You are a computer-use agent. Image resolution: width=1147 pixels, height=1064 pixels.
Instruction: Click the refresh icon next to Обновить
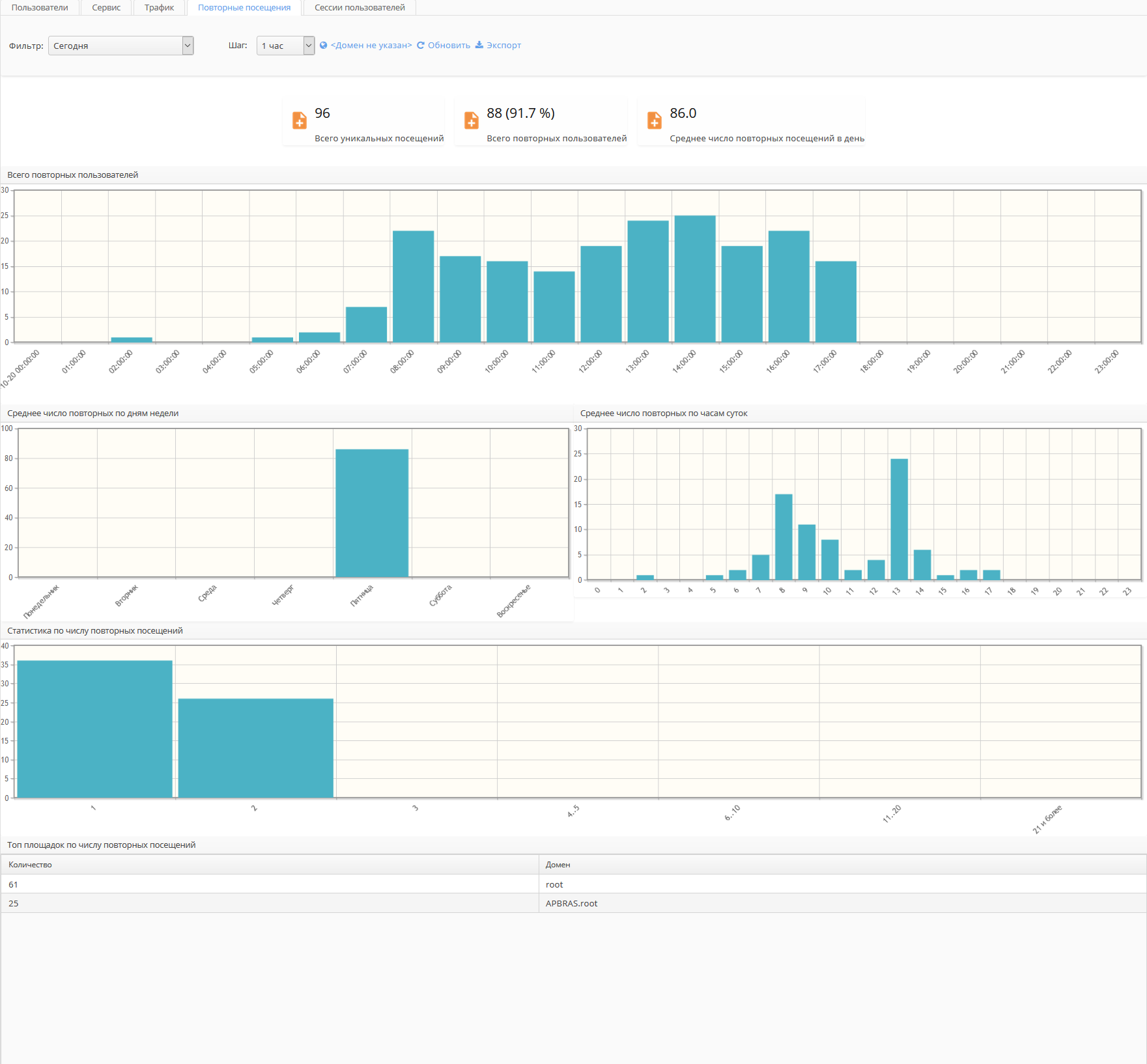pos(421,46)
